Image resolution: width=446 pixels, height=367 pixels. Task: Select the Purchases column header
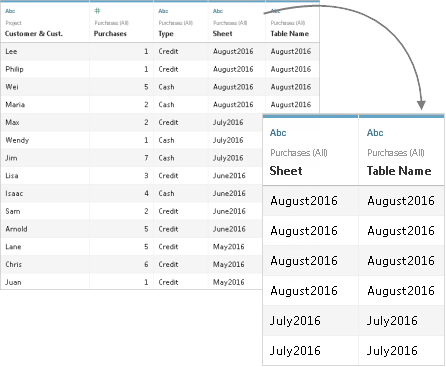(110, 34)
